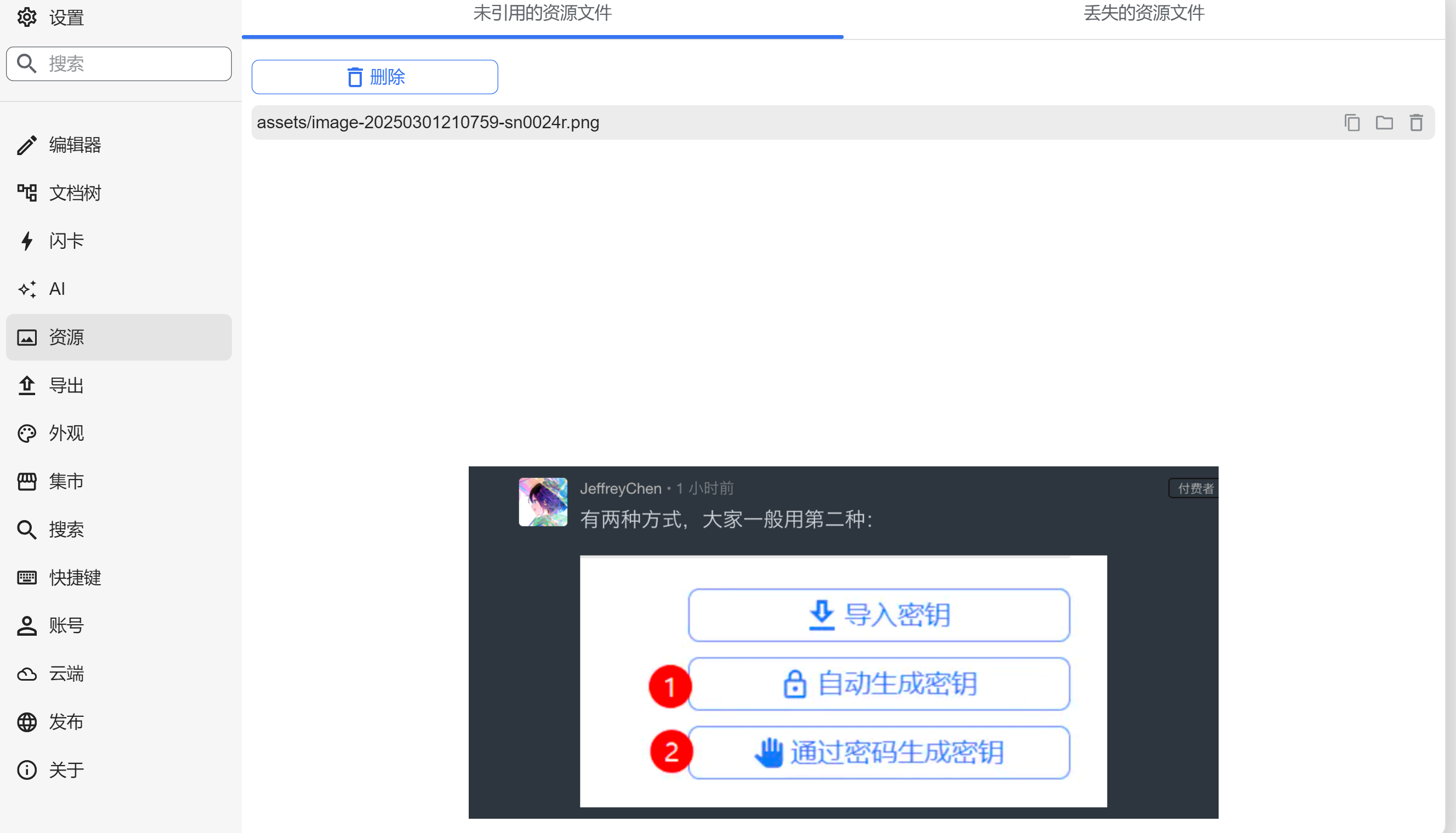Open the 导出 (Export) menu item

pos(66,385)
